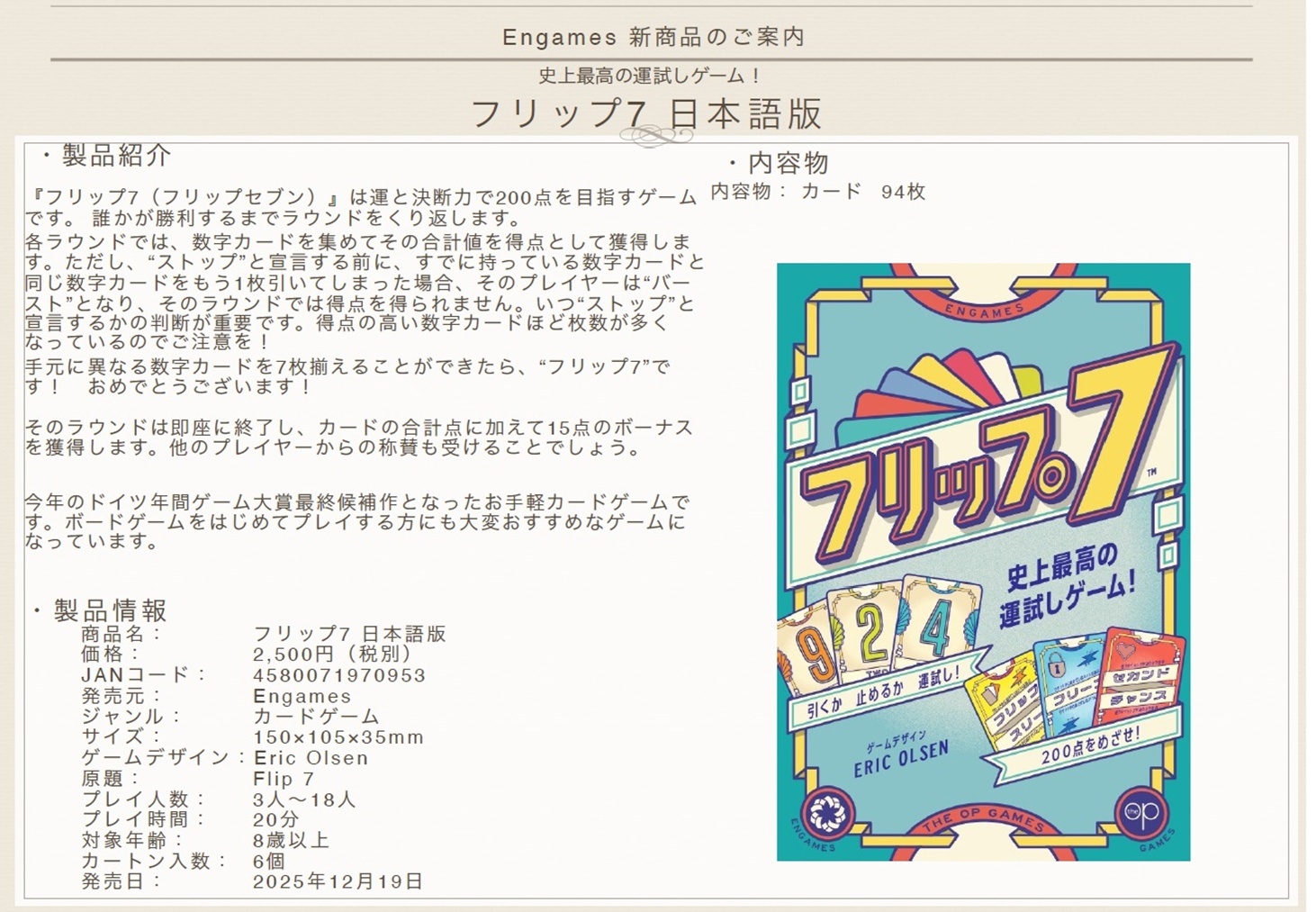Select the 製品情報 section heading
The image size is (1316, 912).
109,610
